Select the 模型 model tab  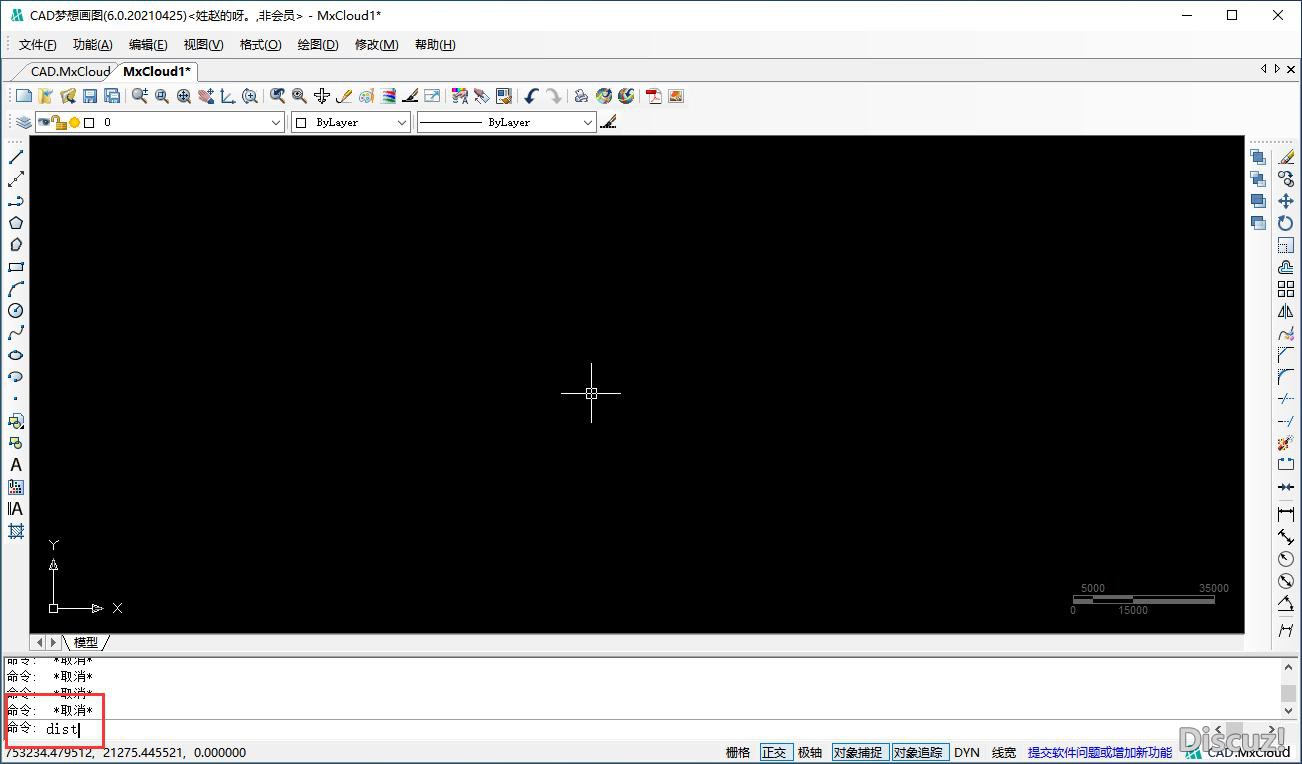pos(86,642)
